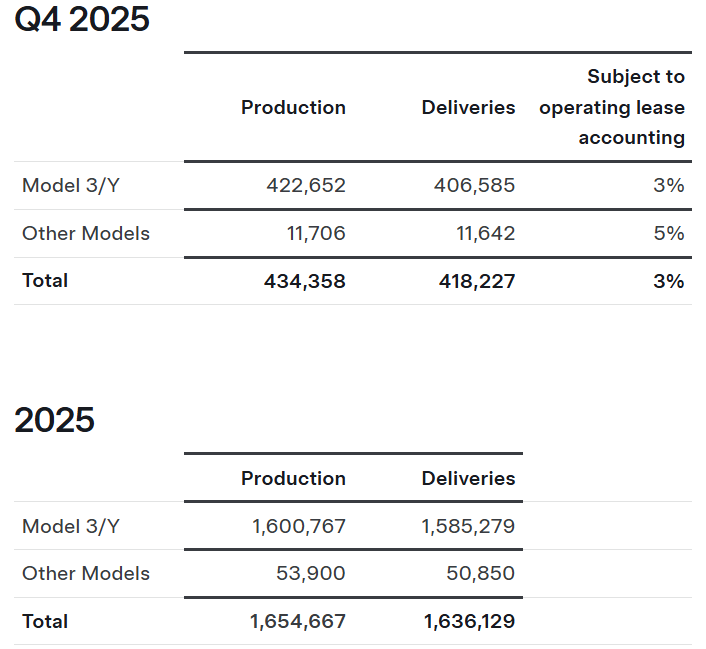This screenshot has width=706, height=649.
Task: Click Q4 total deliveries figure 418,227
Action: [x=477, y=281]
